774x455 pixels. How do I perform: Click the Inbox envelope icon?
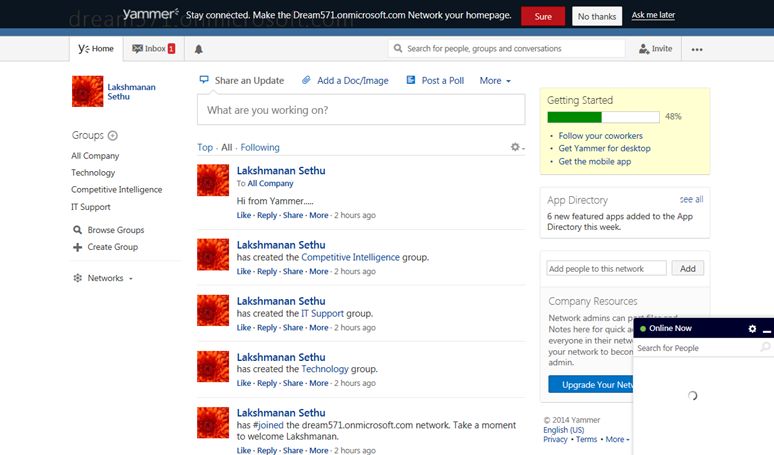coord(137,48)
